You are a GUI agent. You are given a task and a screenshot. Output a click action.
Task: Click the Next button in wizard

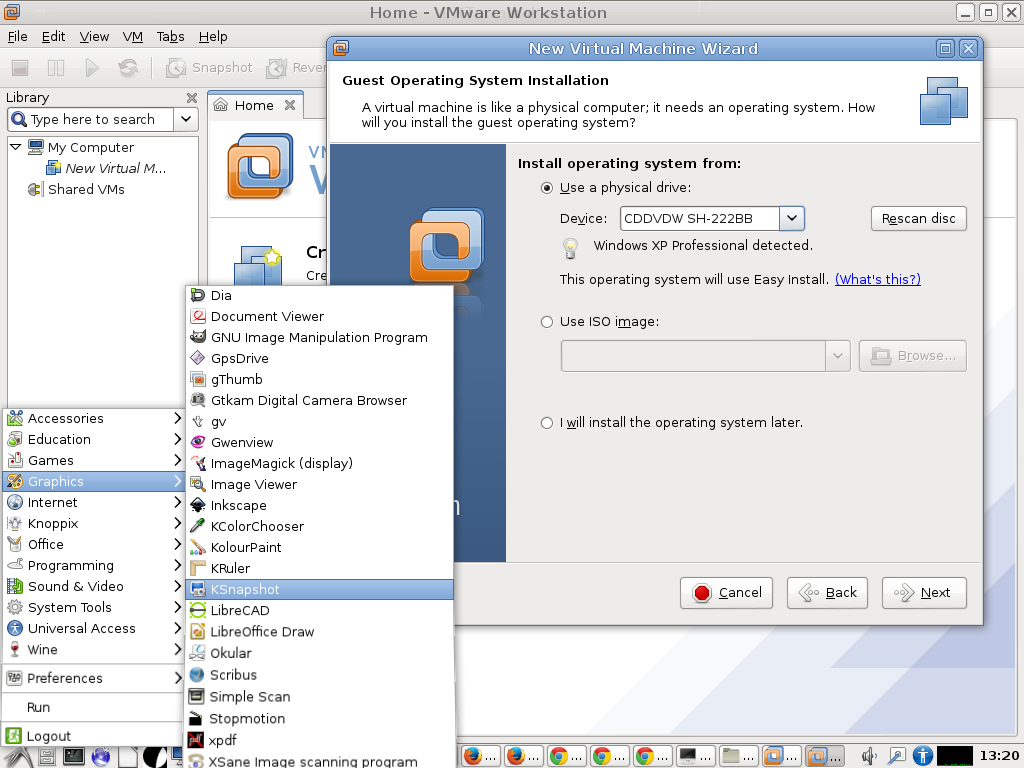tap(924, 593)
